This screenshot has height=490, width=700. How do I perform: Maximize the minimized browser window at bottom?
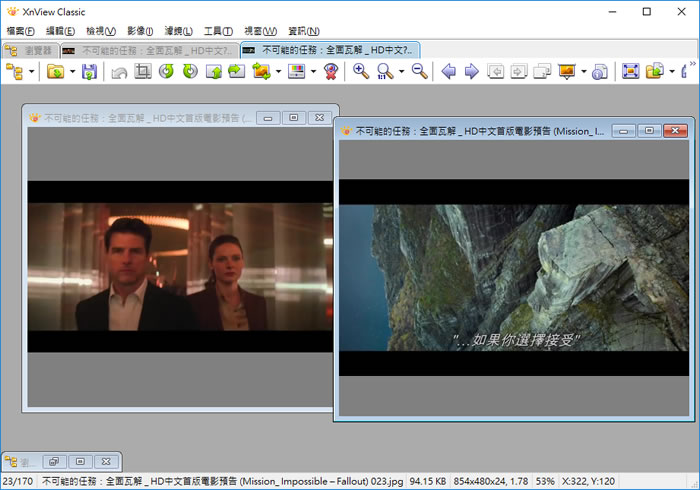pyautogui.click(x=80, y=461)
